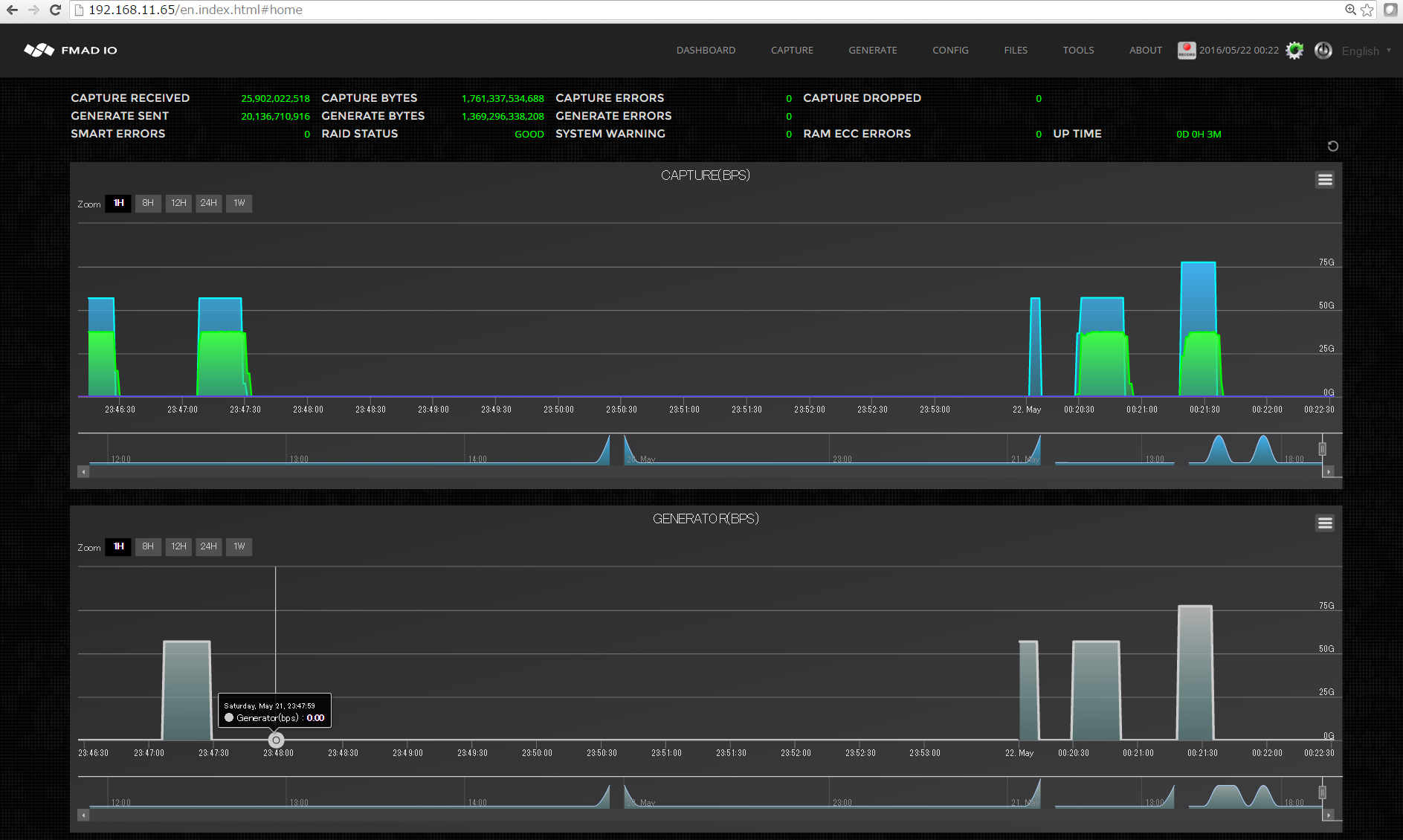This screenshot has width=1403, height=840.
Task: Open the Generator chart hamburger menu
Action: (x=1324, y=523)
